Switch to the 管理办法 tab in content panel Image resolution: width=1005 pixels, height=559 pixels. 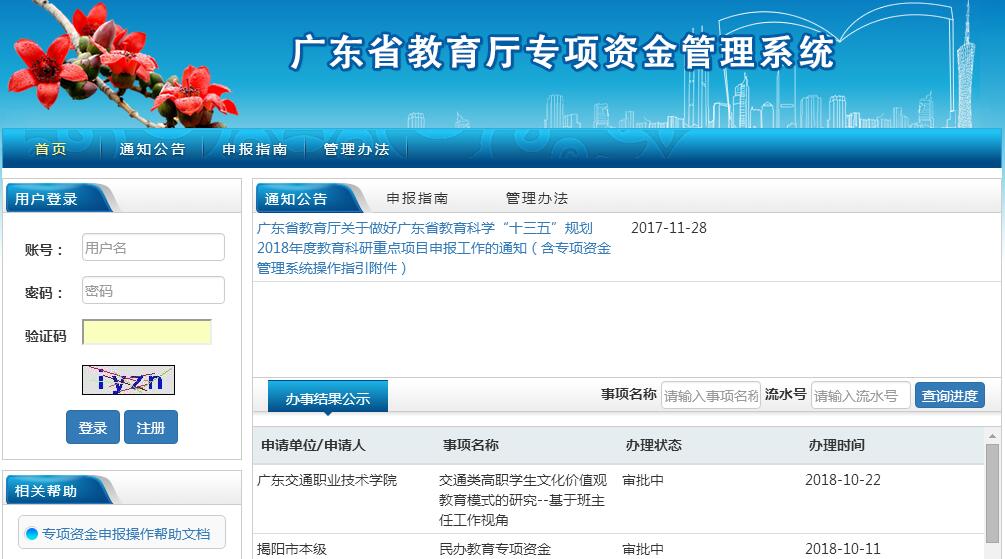536,198
